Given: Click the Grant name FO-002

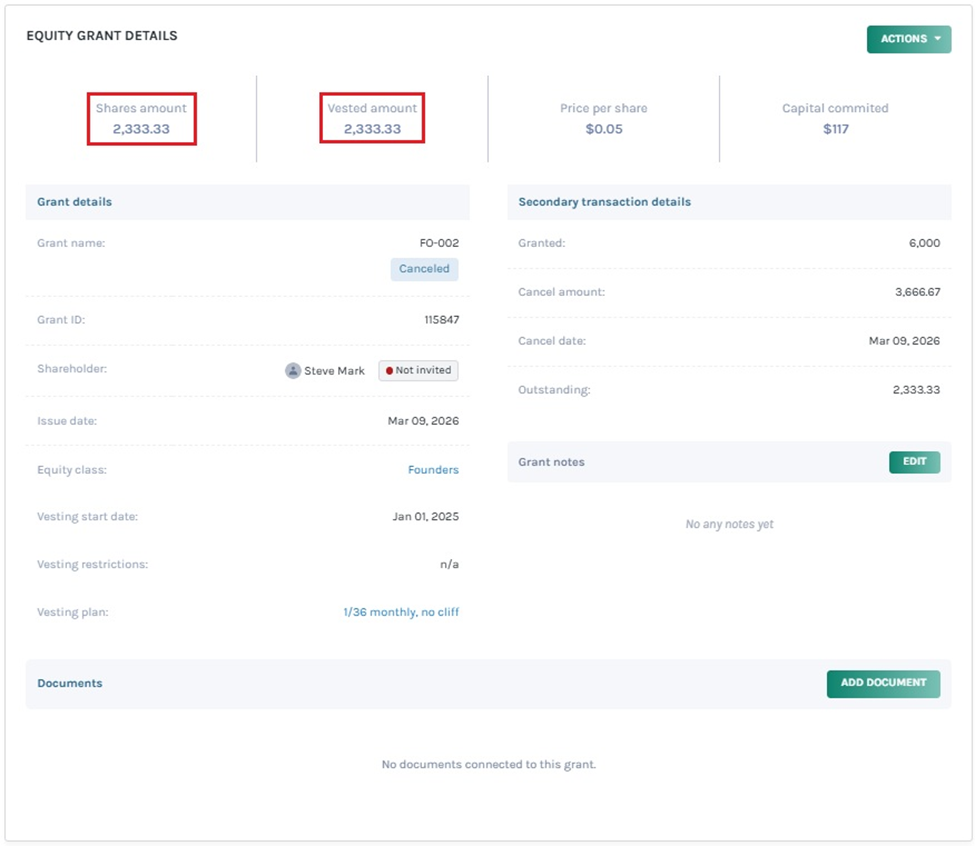Looking at the screenshot, I should pyautogui.click(x=439, y=243).
